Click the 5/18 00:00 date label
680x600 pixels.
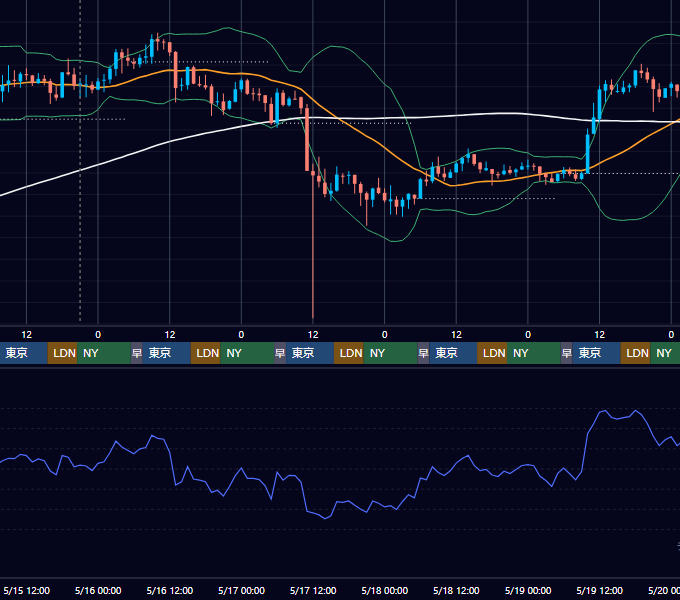point(385,590)
